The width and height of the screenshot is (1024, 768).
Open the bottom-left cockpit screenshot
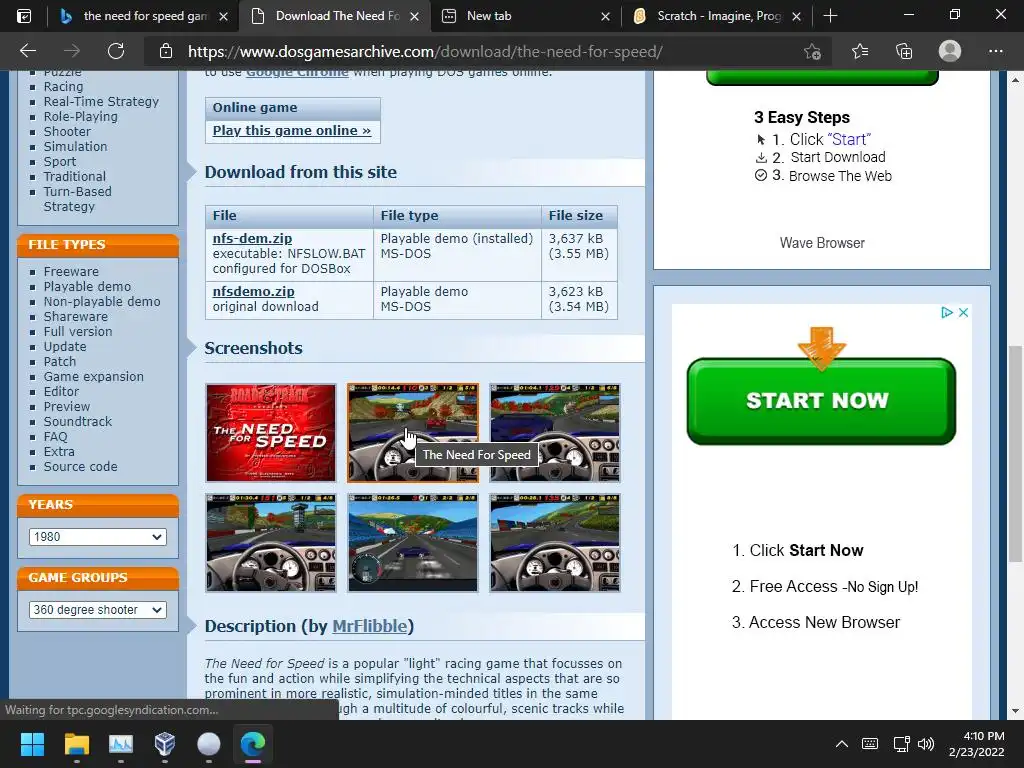click(x=270, y=543)
